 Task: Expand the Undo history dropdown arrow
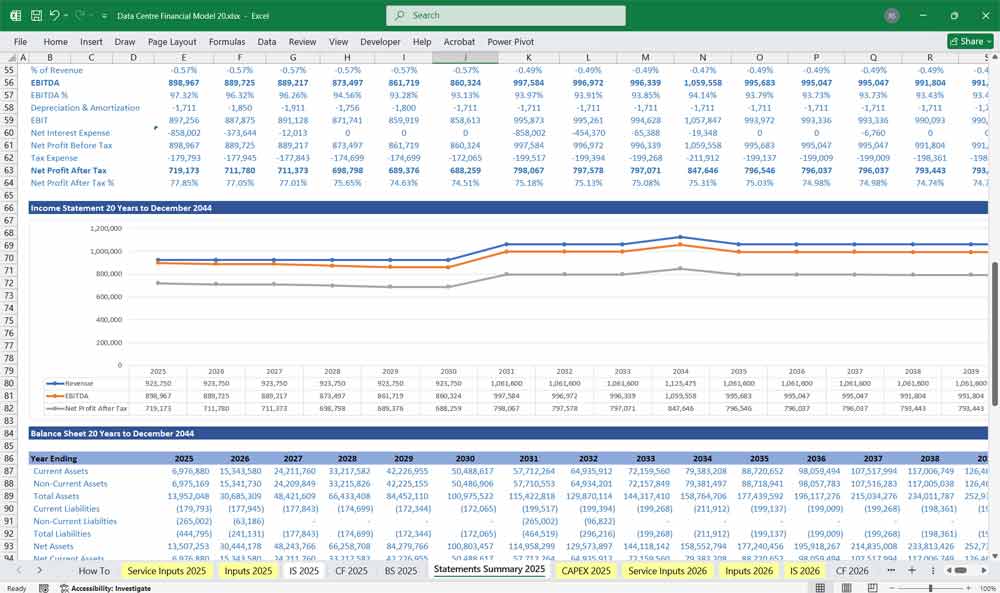(66, 15)
